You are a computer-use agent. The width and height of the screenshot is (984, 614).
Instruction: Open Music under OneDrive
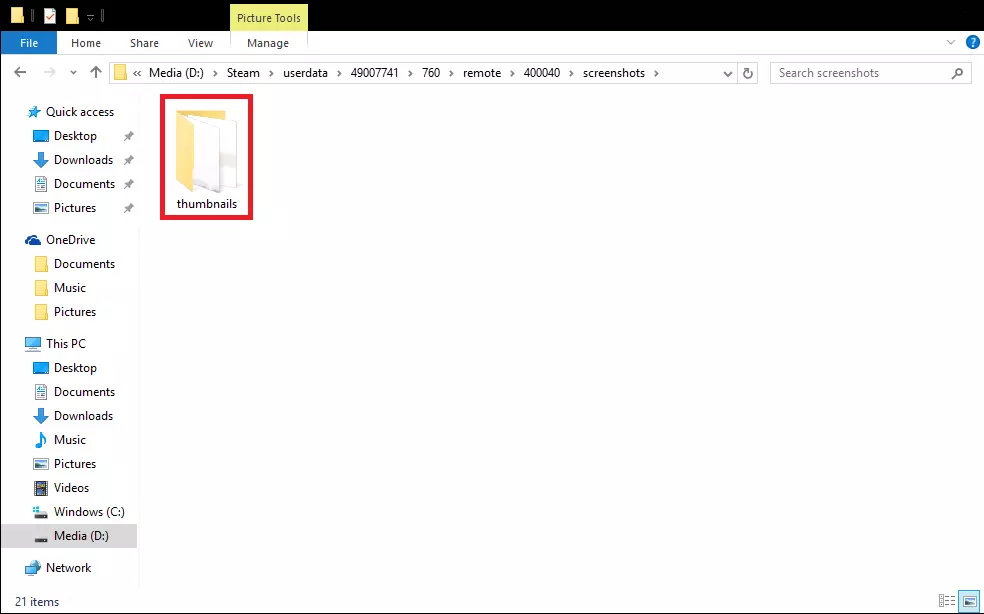tap(70, 288)
